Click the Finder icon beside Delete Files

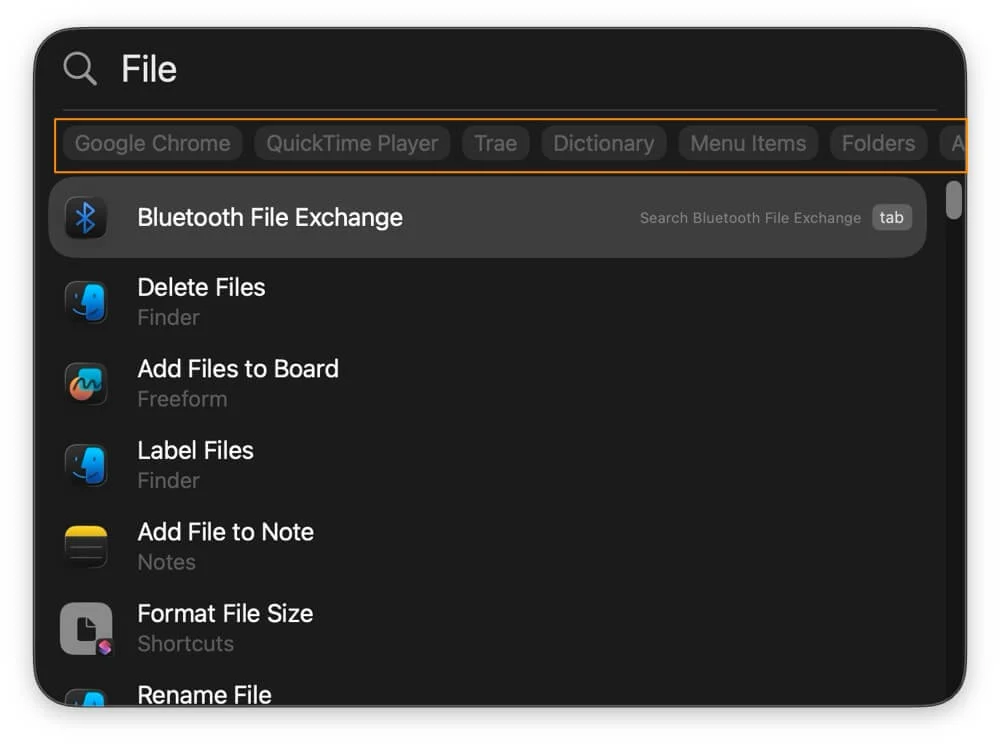[x=86, y=301]
